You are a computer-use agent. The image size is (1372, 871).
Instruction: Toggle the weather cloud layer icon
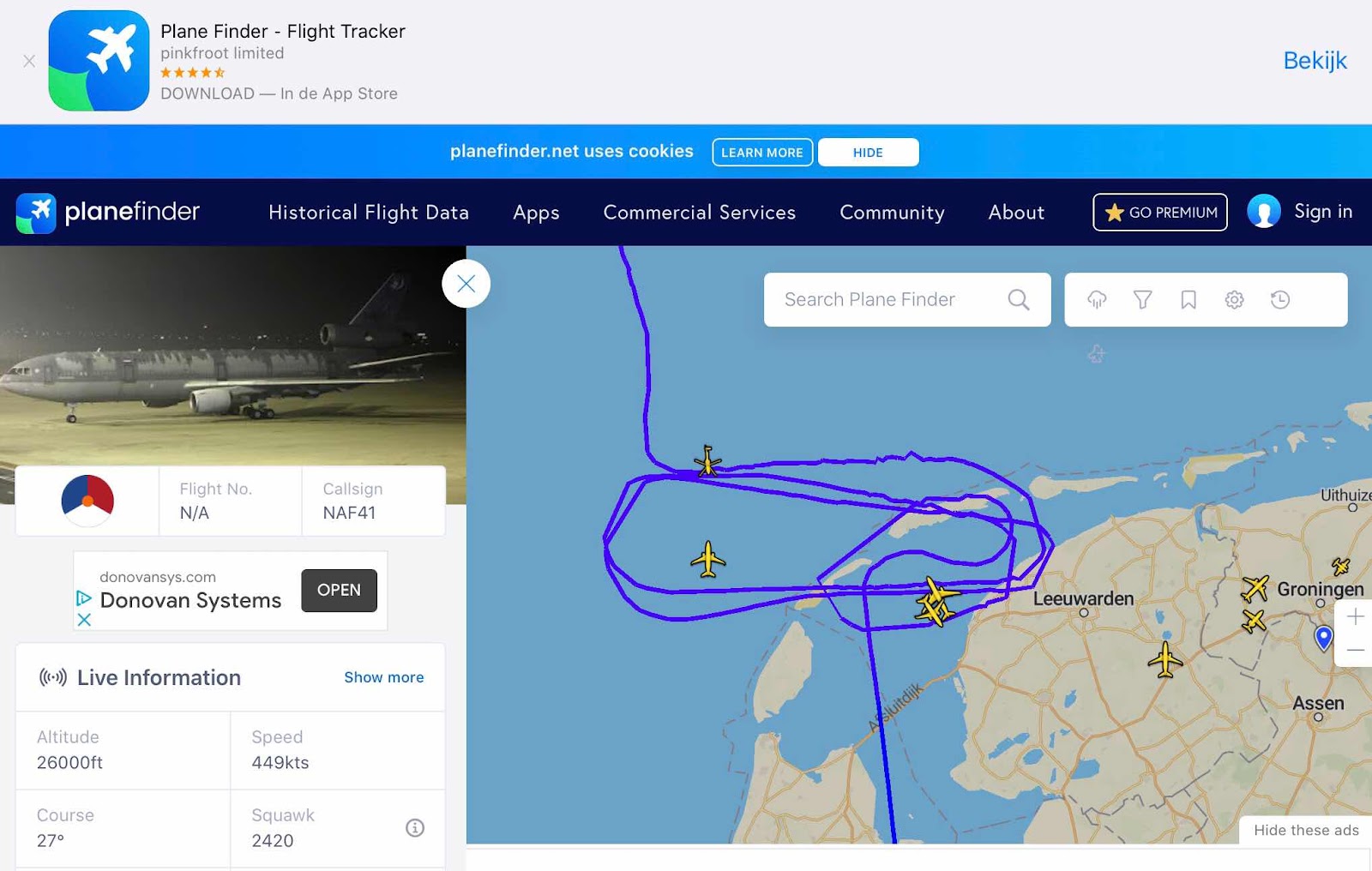click(1097, 299)
